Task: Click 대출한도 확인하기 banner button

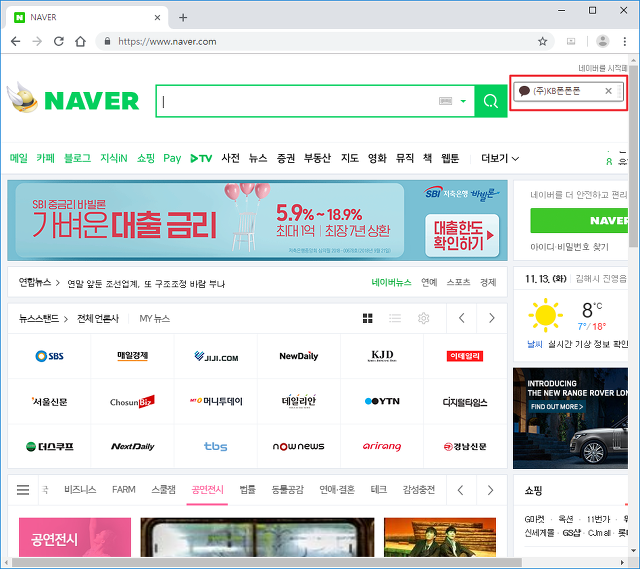Action: (462, 236)
